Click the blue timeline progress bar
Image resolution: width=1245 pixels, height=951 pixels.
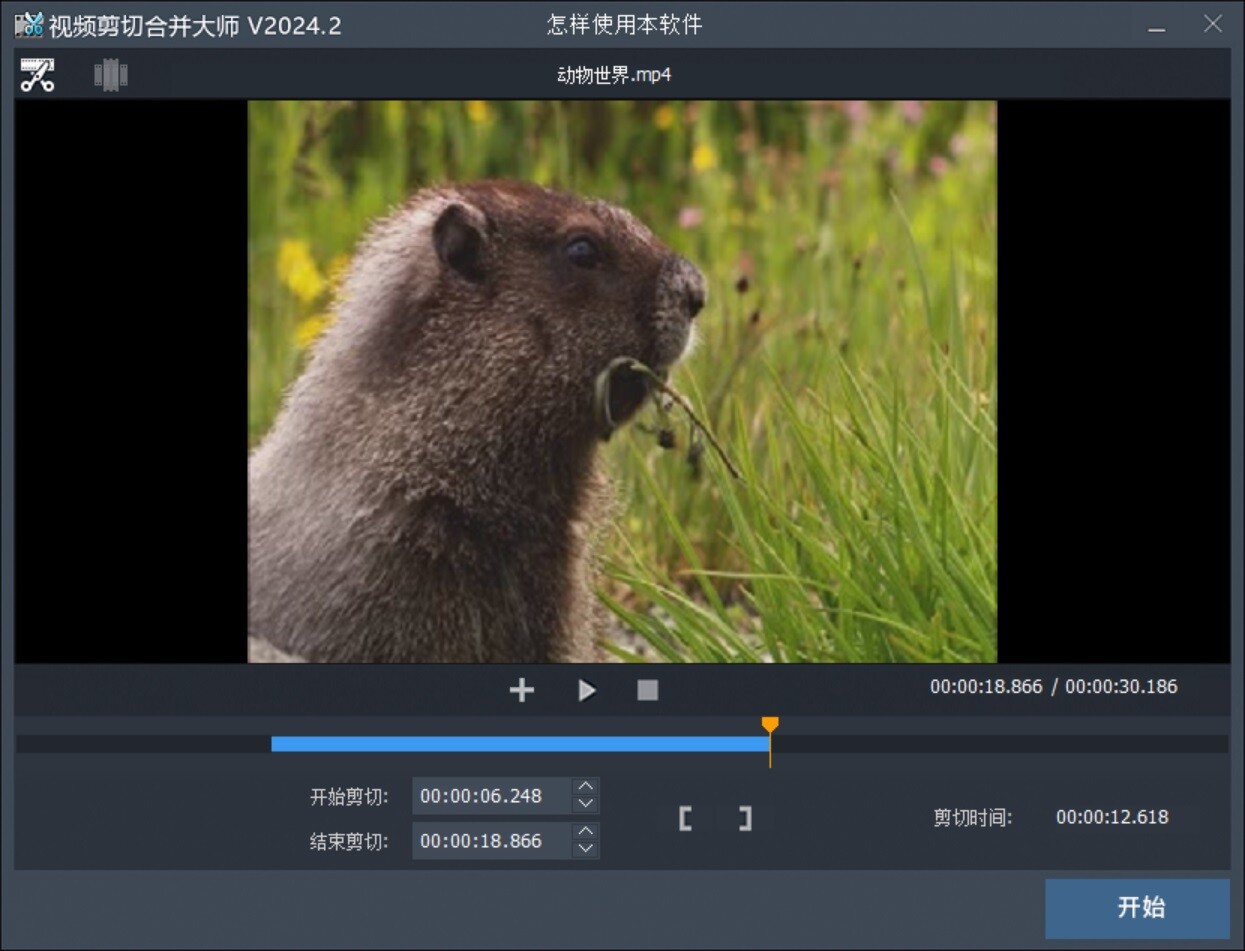click(520, 743)
